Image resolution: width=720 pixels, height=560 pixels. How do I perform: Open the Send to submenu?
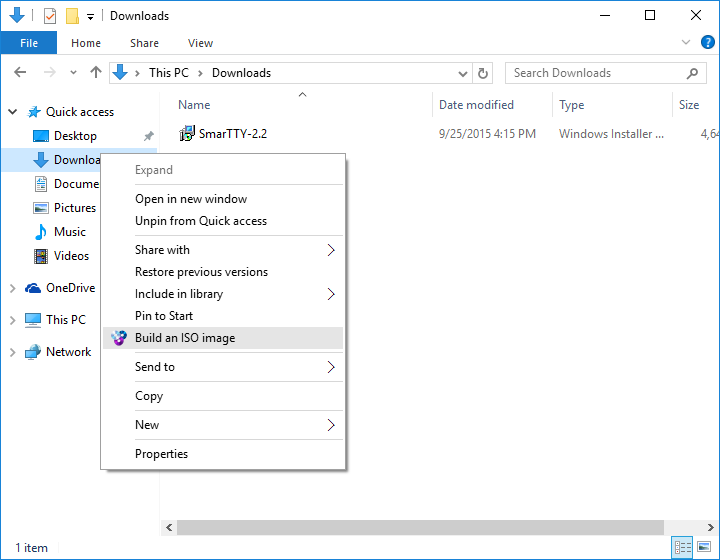(x=223, y=367)
